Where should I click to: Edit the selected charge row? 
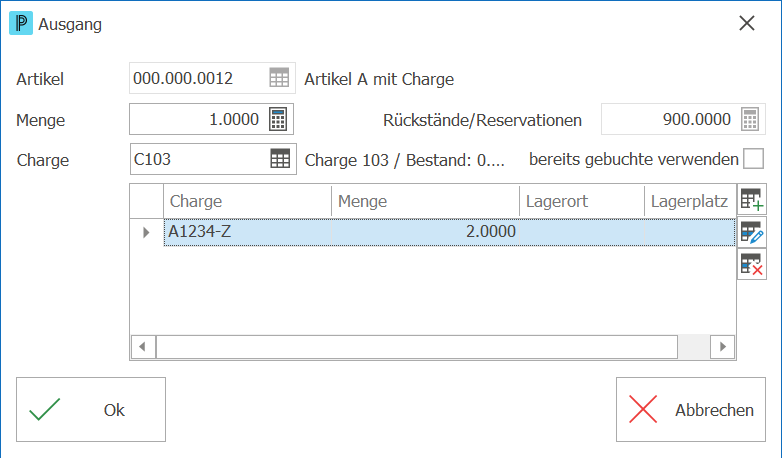click(x=752, y=232)
